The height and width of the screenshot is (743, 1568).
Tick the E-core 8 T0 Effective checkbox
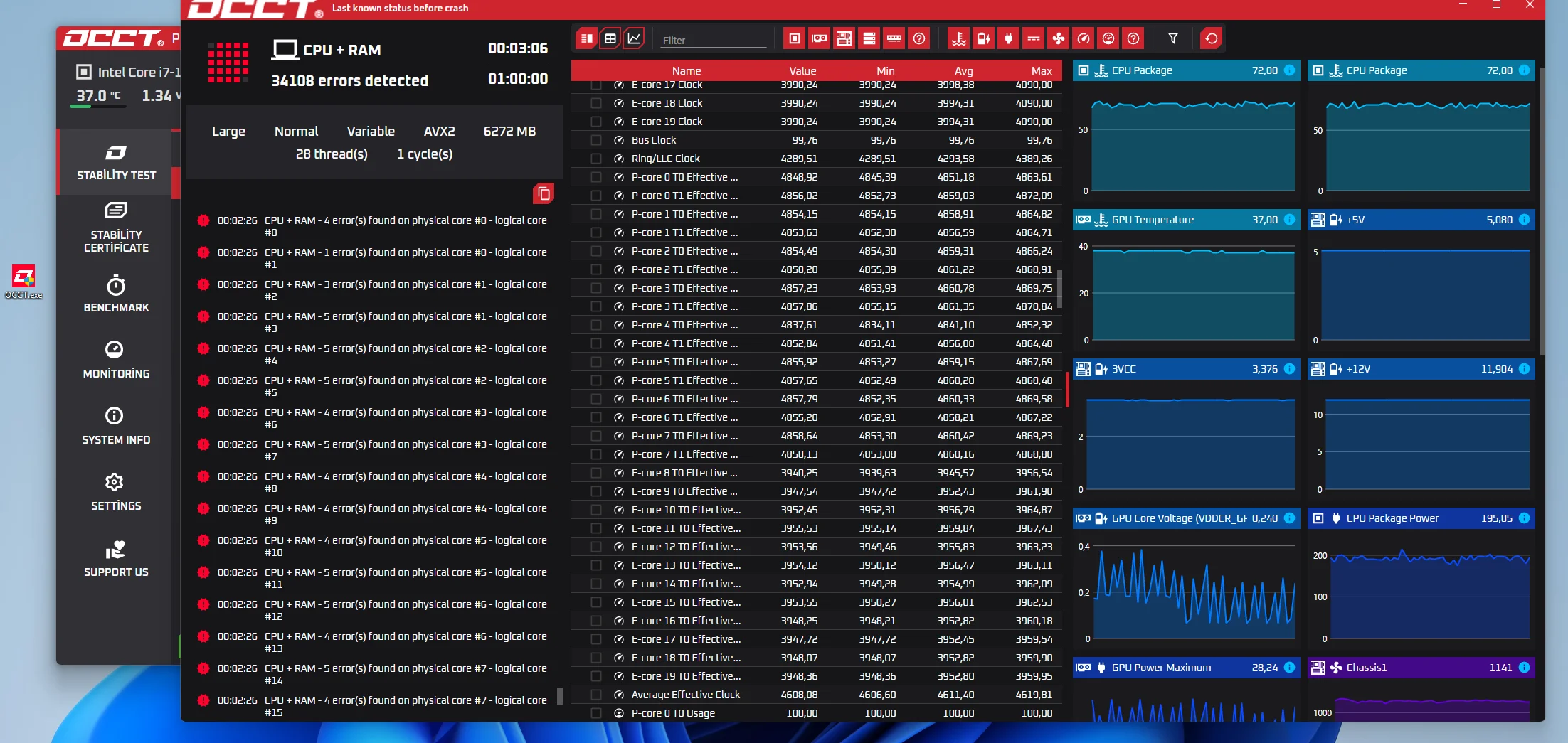(x=596, y=473)
